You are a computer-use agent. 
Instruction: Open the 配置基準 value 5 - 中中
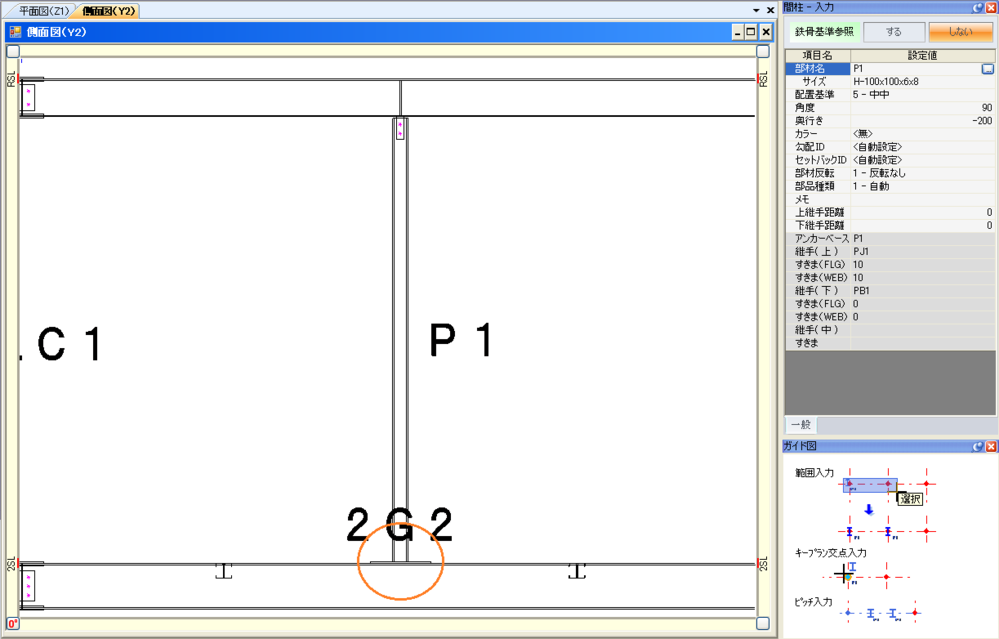[x=923, y=95]
